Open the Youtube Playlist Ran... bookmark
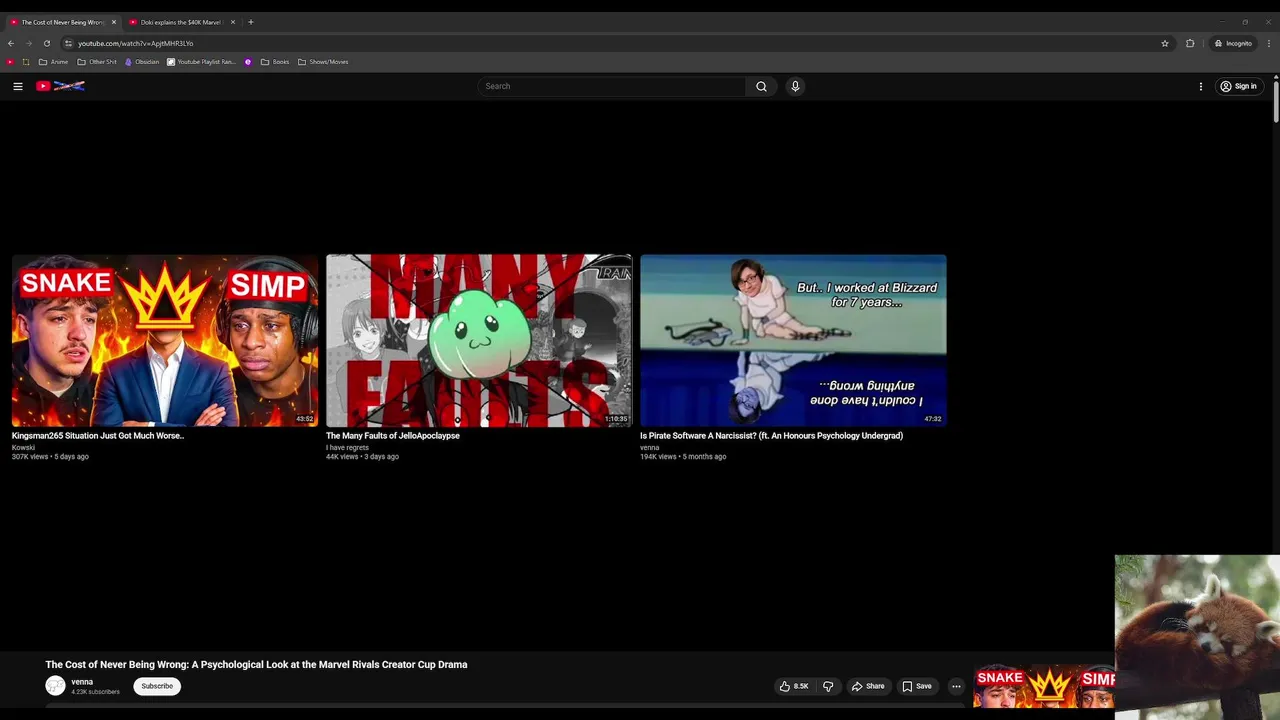This screenshot has width=1280, height=720. coord(201,62)
